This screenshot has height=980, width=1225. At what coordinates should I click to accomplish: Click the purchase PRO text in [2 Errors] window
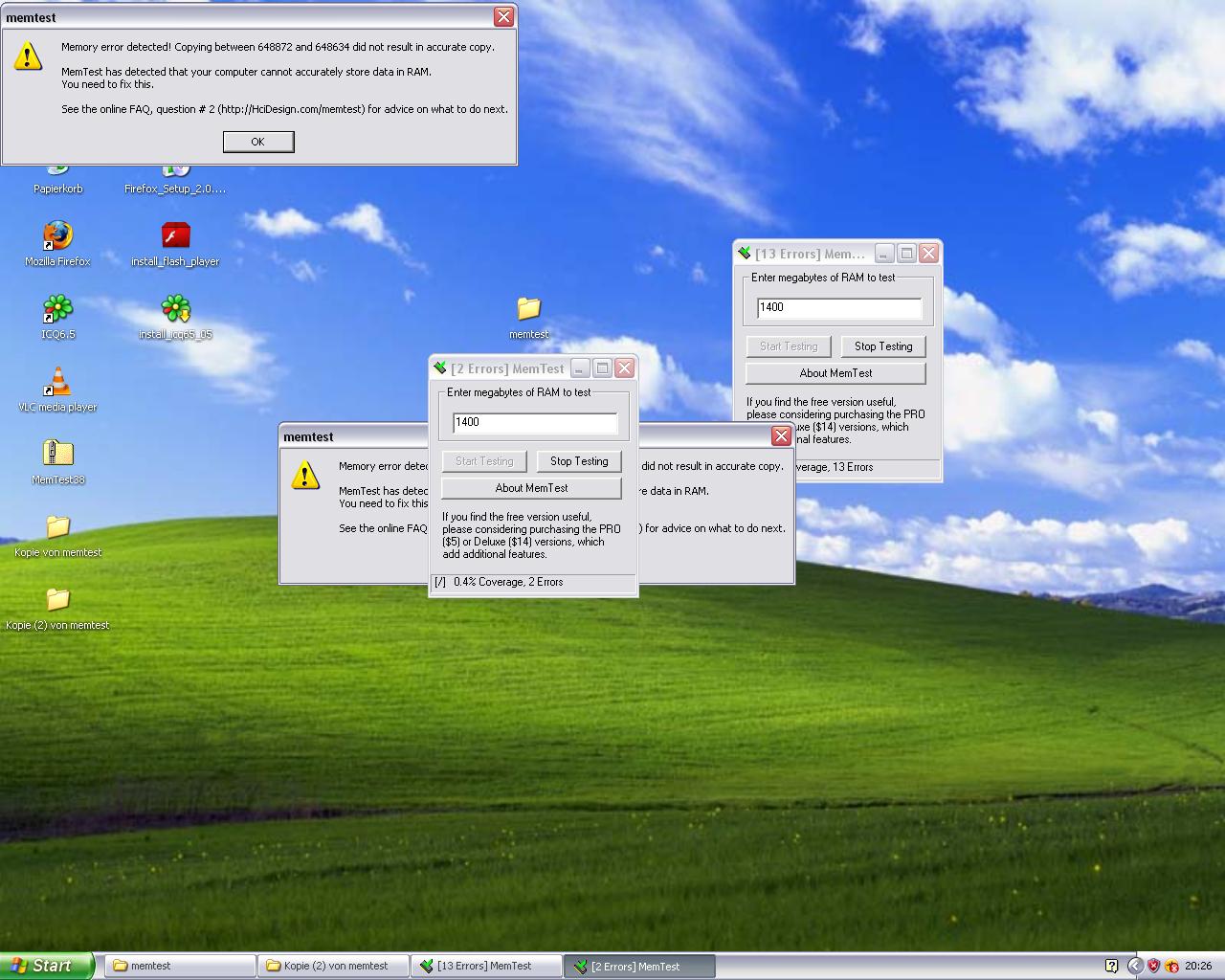point(531,535)
